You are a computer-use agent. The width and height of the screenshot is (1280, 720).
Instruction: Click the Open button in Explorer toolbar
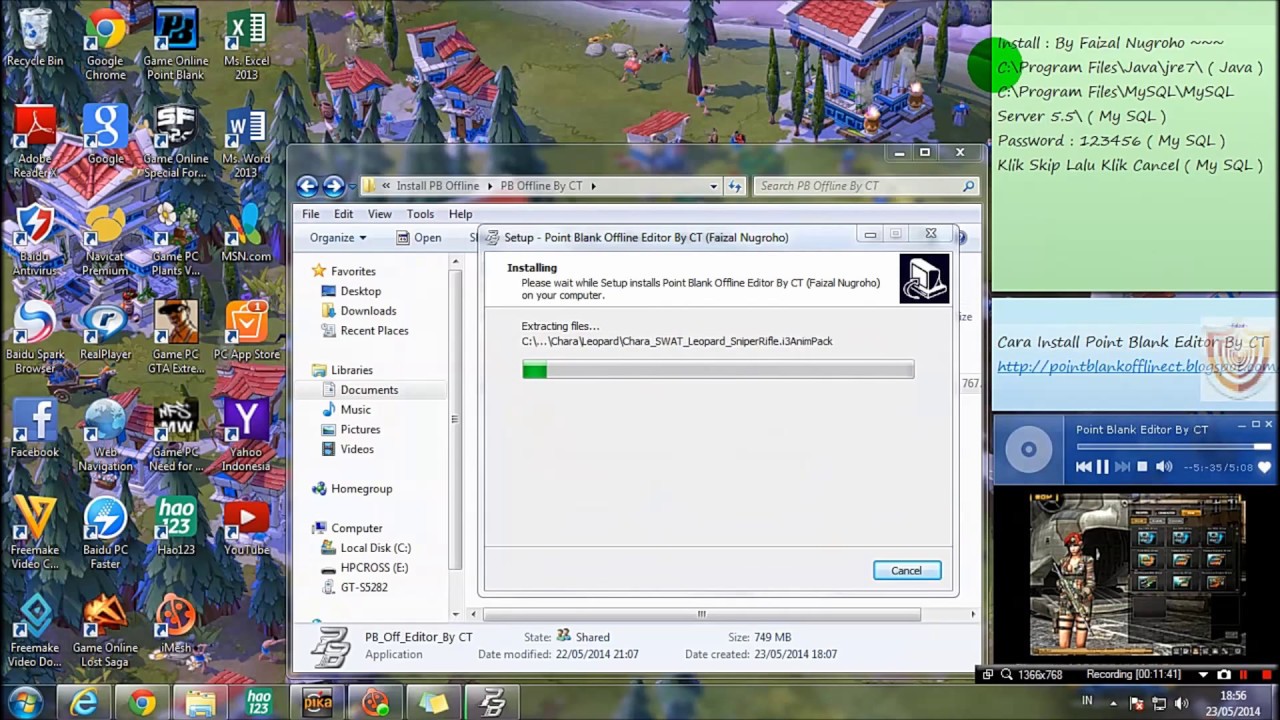coord(419,237)
